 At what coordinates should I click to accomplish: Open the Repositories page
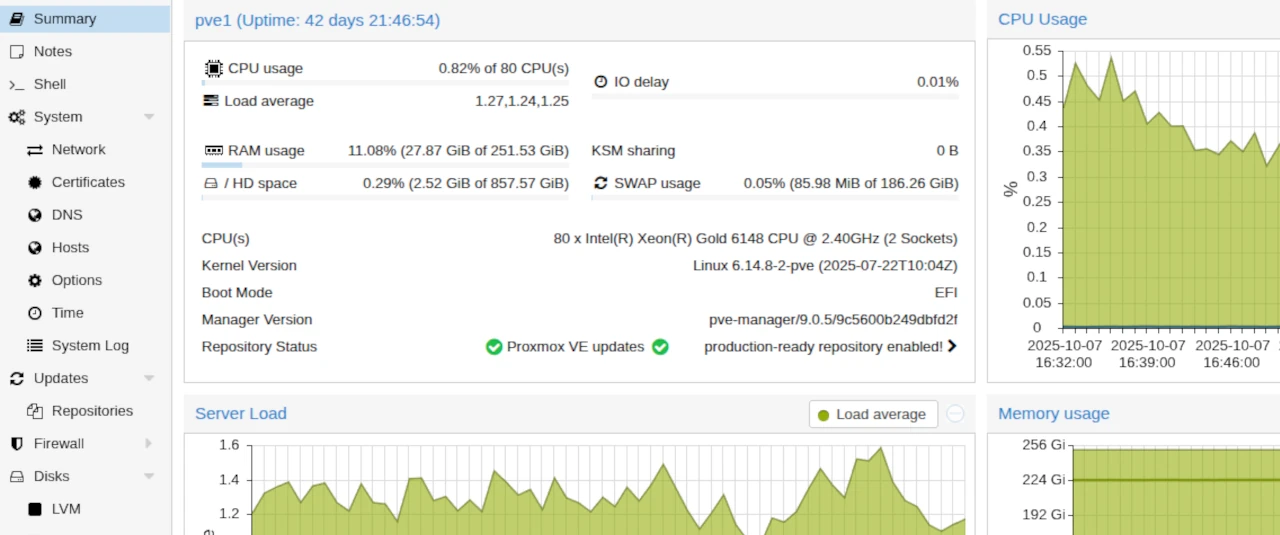[92, 411]
